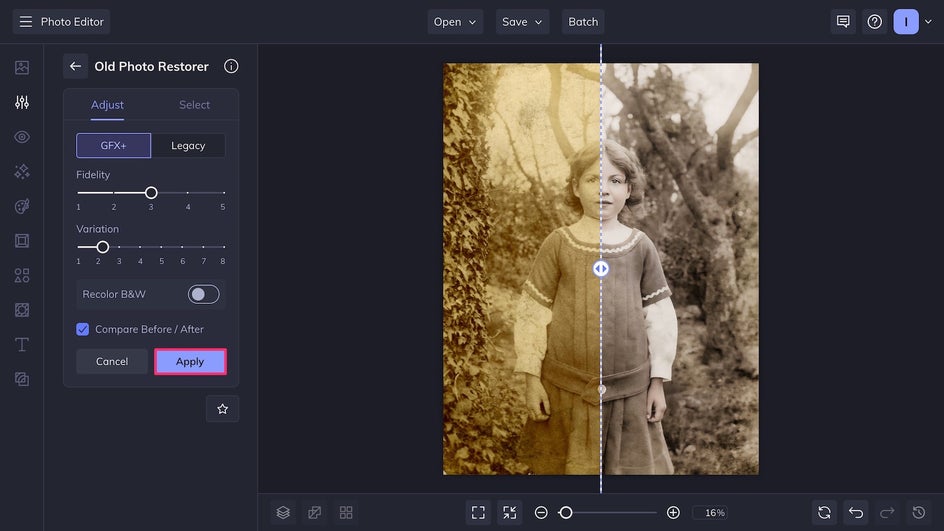Viewport: 944px width, 531px height.
Task: Open the Textures sidebar icon
Action: (22, 379)
